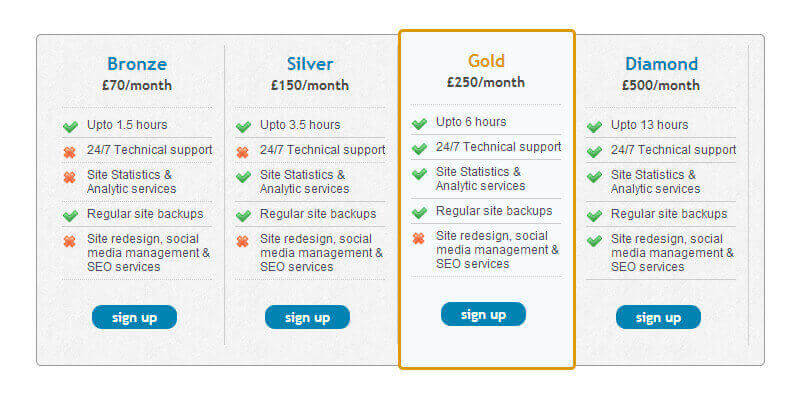Viewport: 800px width, 400px height.
Task: Click green check by Silver Regular site backups
Action: click(x=243, y=215)
